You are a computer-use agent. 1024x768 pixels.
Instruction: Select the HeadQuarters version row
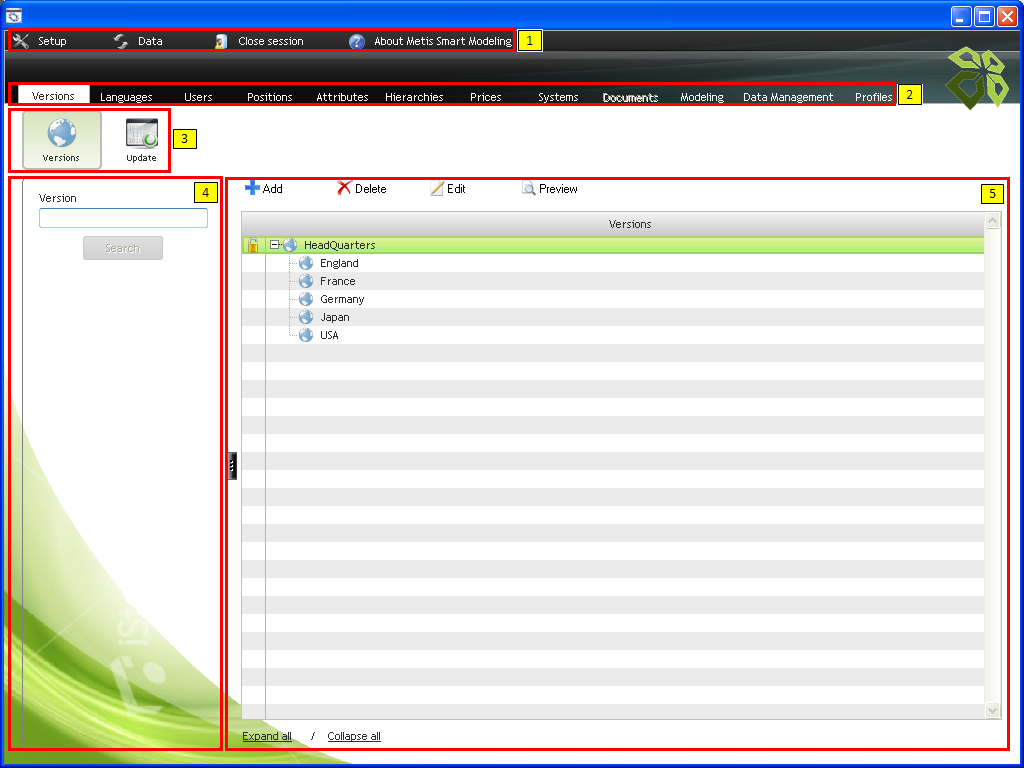[x=613, y=245]
